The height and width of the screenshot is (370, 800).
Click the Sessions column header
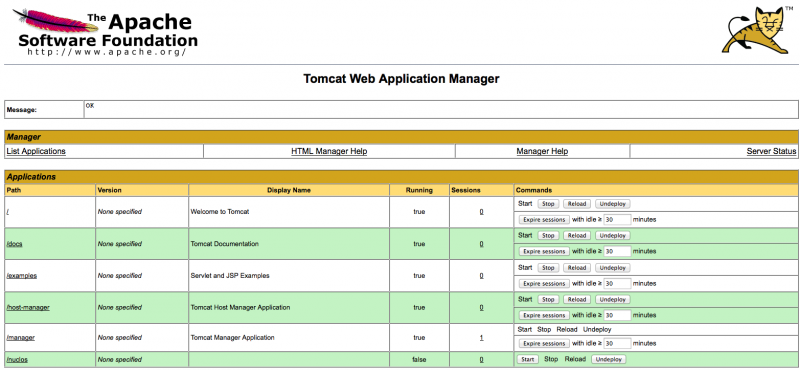(x=466, y=190)
